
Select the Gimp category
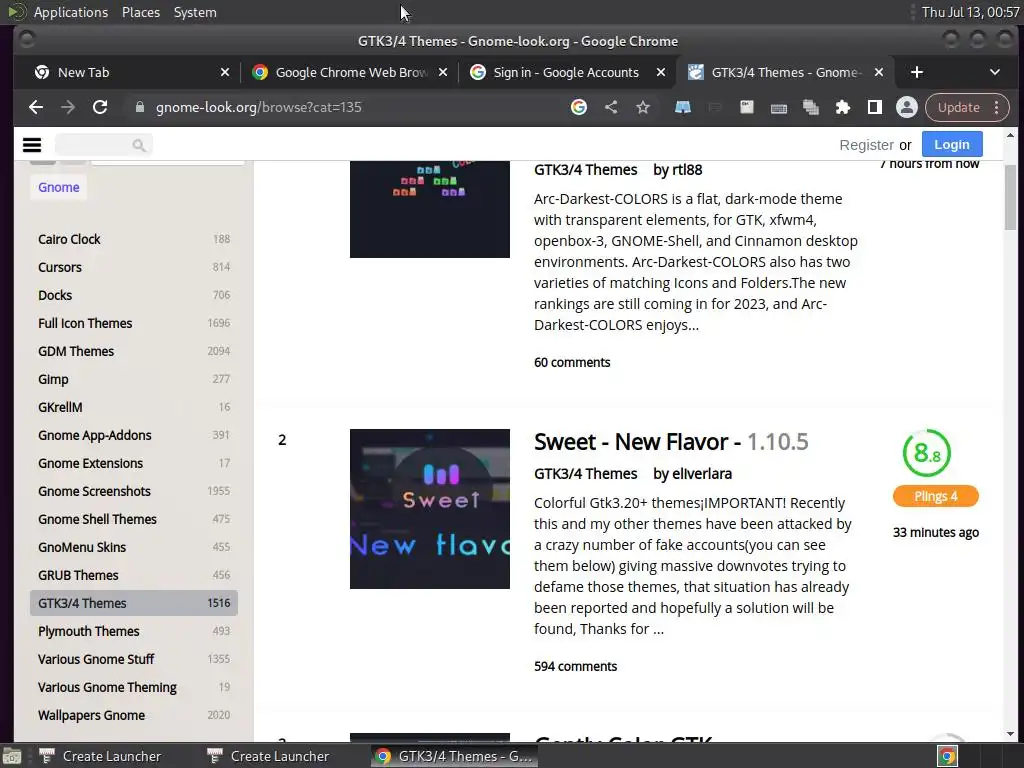(134, 379)
